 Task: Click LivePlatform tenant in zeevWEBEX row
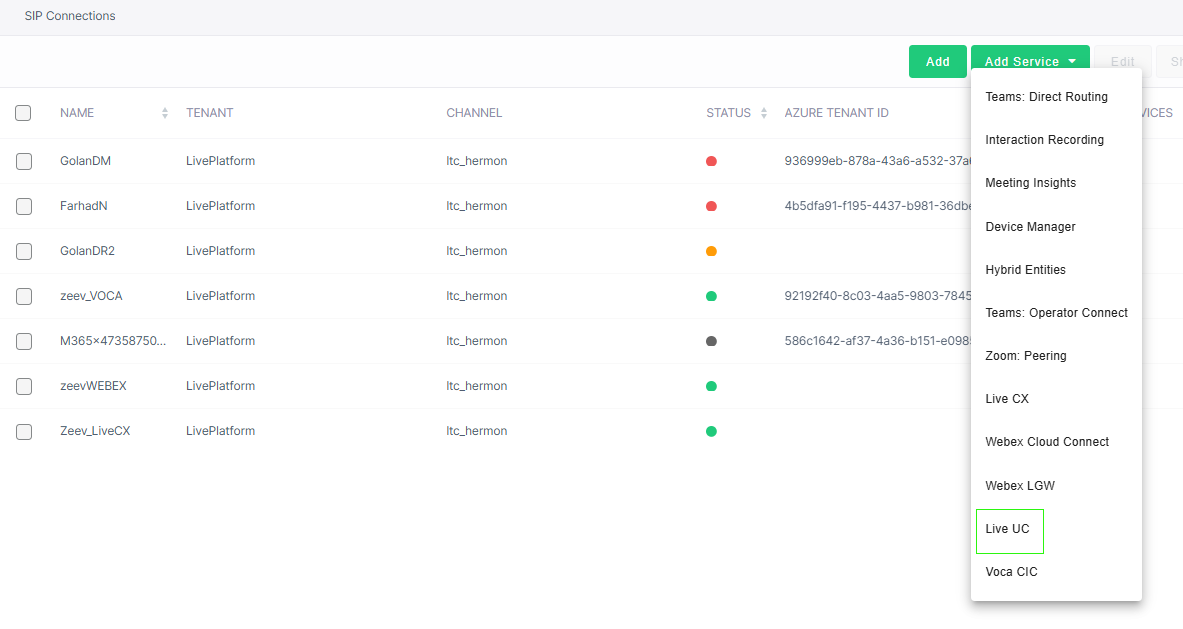[x=220, y=385]
